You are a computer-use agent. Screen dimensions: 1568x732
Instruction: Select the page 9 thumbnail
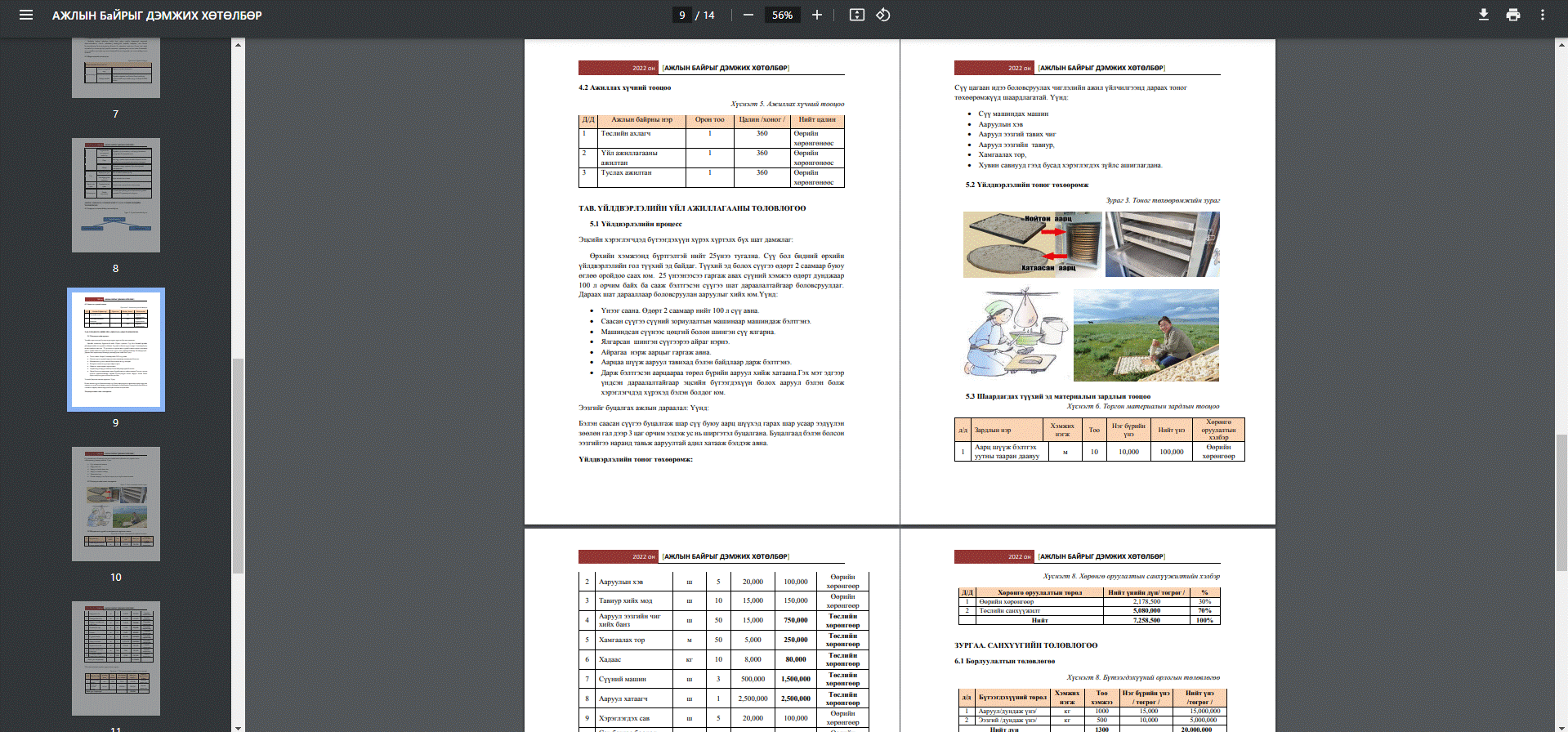pyautogui.click(x=115, y=350)
